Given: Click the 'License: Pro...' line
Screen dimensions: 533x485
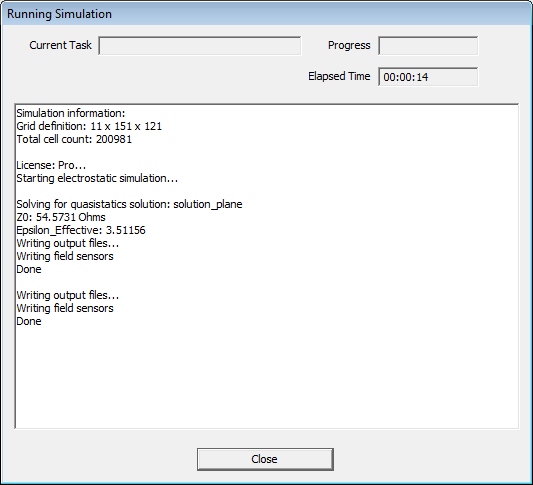Looking at the screenshot, I should (51, 165).
